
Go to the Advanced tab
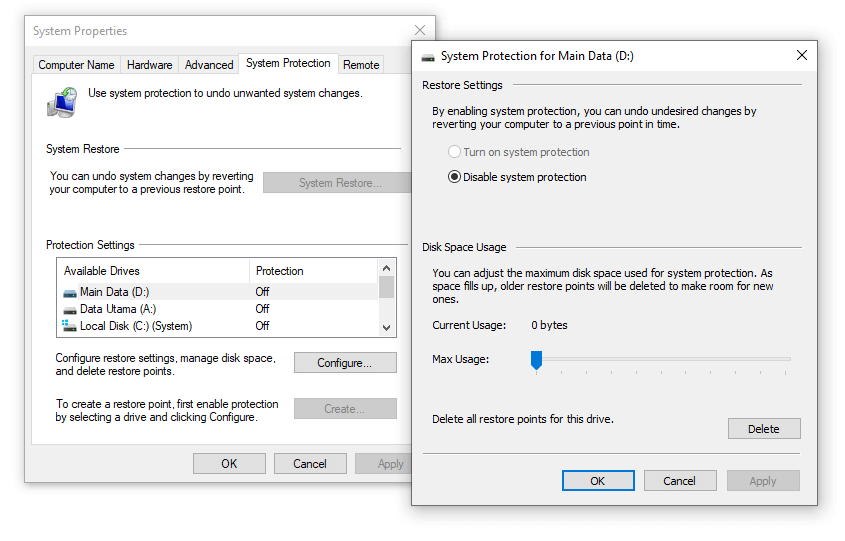click(209, 65)
